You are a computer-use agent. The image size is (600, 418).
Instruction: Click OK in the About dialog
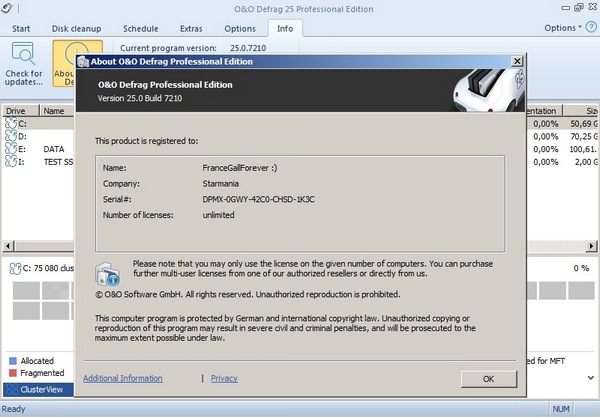tap(489, 379)
